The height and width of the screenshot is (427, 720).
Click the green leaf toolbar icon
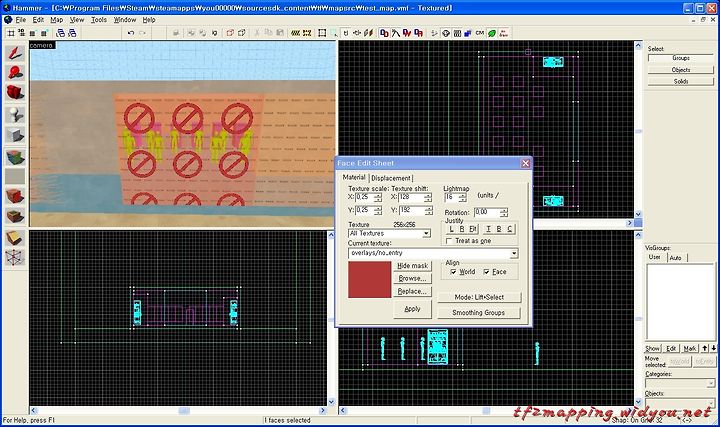pyautogui.click(x=492, y=33)
